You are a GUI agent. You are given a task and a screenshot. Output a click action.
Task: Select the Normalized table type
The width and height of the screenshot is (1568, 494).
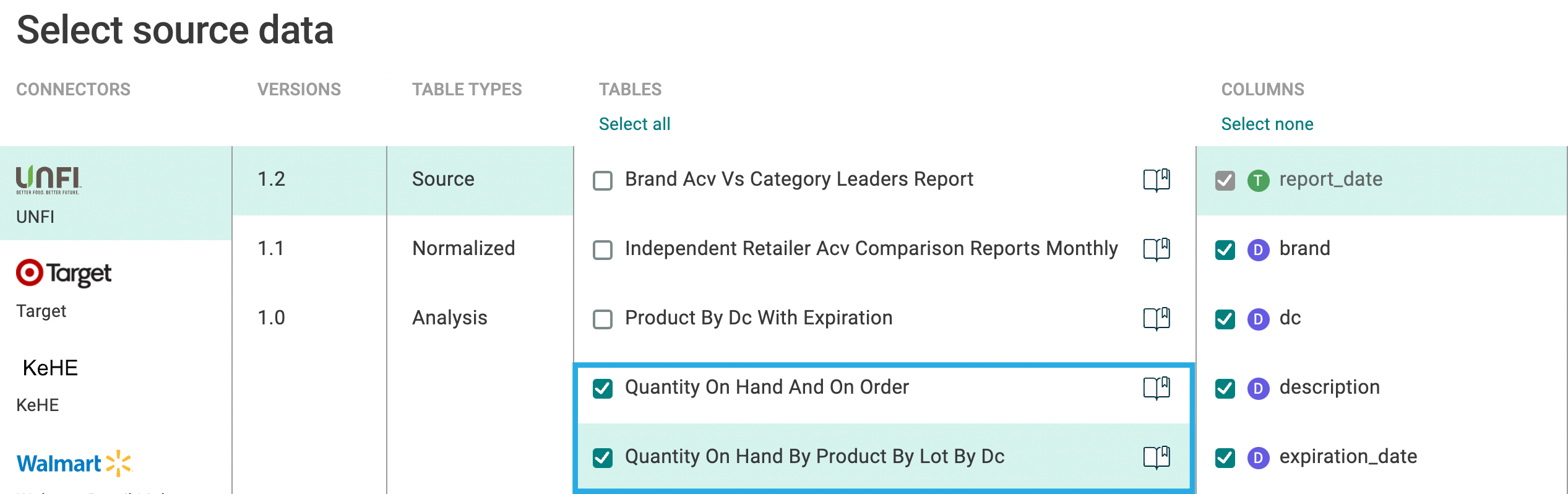pos(463,249)
